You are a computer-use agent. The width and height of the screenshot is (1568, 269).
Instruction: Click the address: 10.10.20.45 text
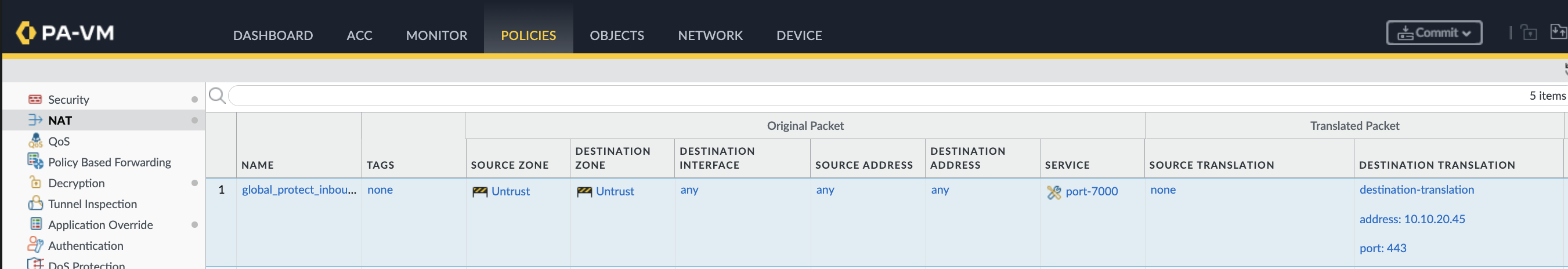tap(1412, 219)
